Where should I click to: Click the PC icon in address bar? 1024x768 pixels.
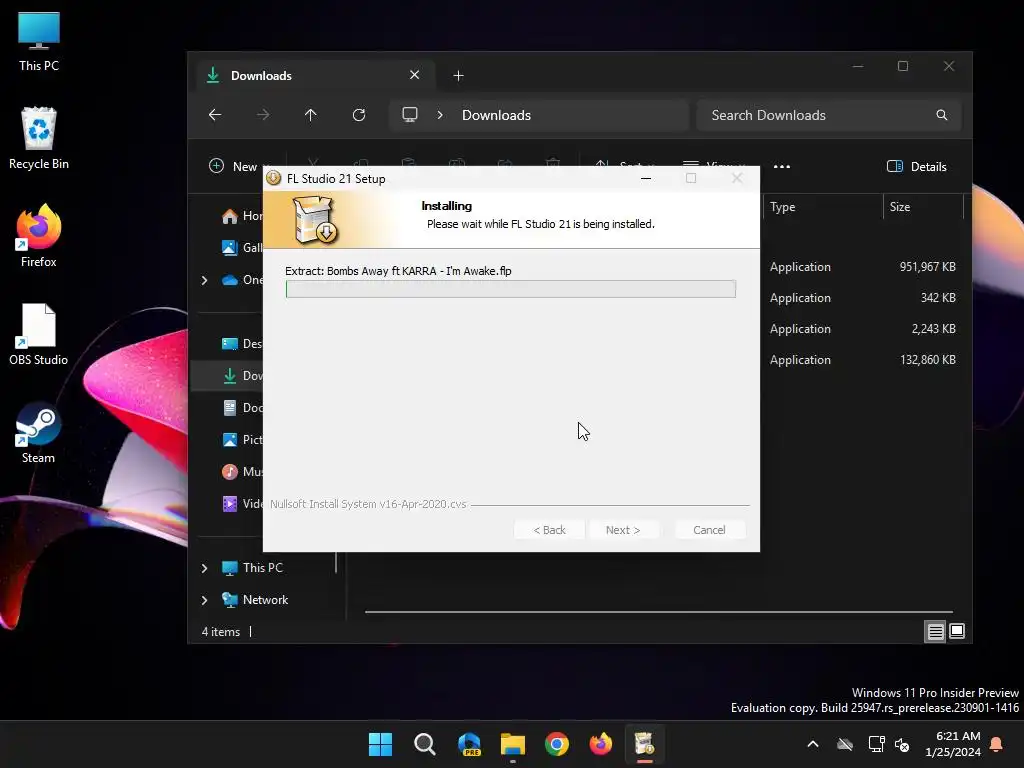pyautogui.click(x=409, y=115)
